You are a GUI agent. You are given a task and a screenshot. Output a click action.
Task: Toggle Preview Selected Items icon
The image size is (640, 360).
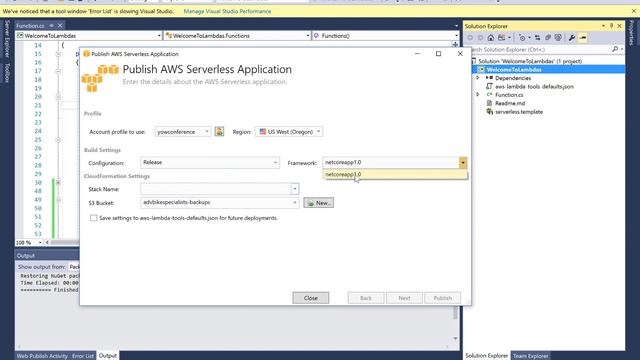click(x=583, y=38)
